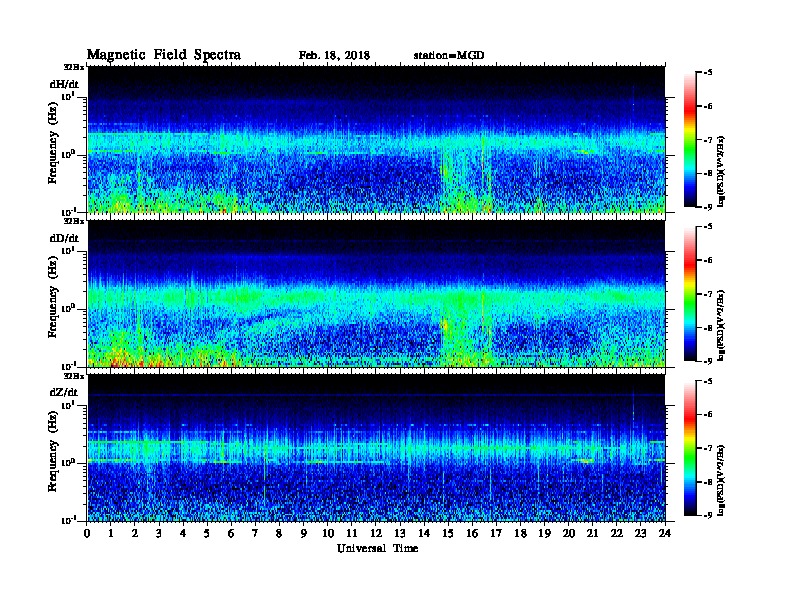Click the log(PSD) label beside the dH/dt colorbar
The image size is (792, 612).
point(722,172)
